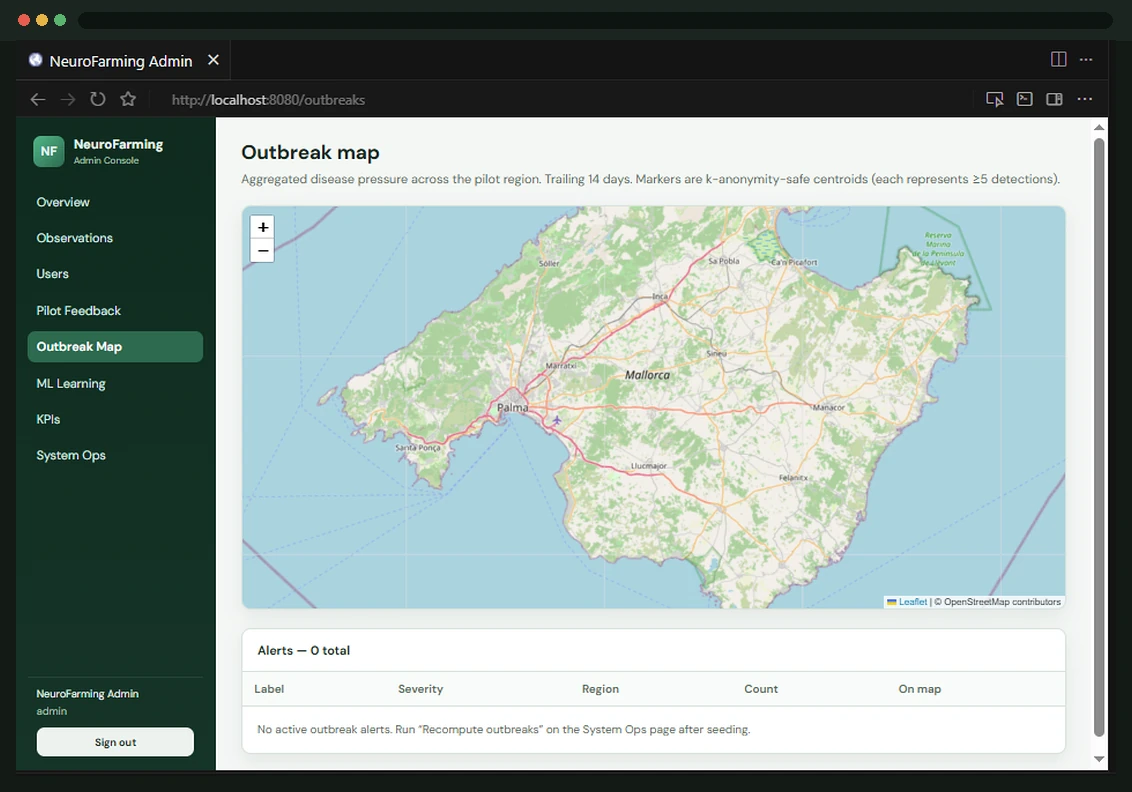
Task: Click the scrollbar down arrow
Action: (x=1099, y=759)
